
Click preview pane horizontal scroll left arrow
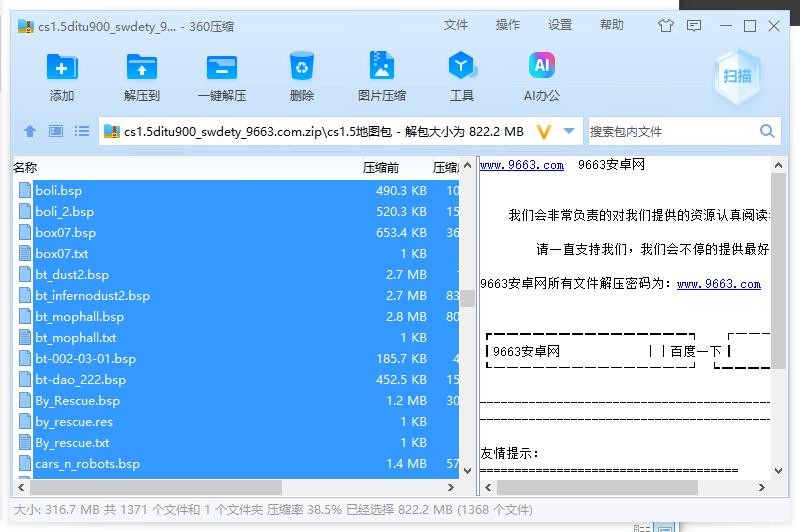(x=488, y=488)
